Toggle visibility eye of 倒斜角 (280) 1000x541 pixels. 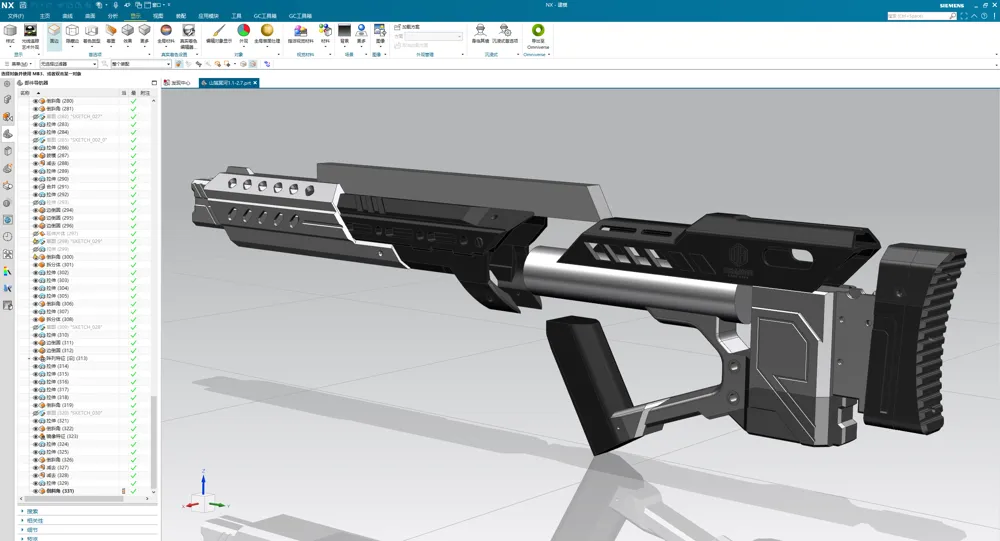pos(36,101)
